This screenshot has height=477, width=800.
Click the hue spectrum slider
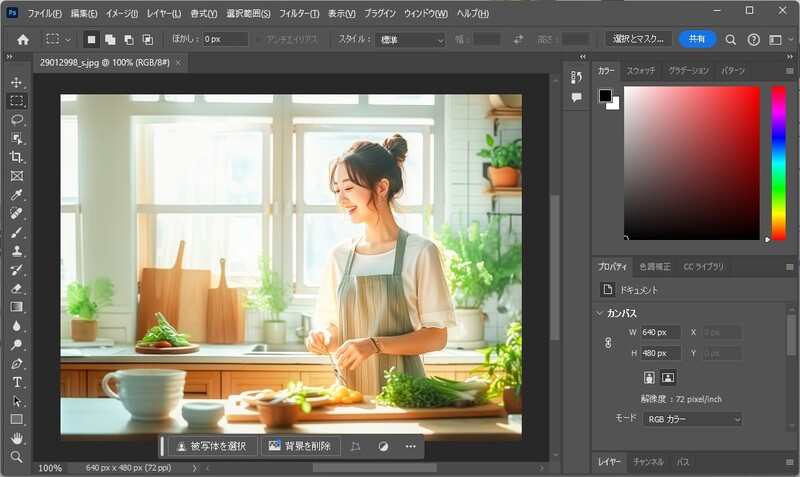click(778, 163)
